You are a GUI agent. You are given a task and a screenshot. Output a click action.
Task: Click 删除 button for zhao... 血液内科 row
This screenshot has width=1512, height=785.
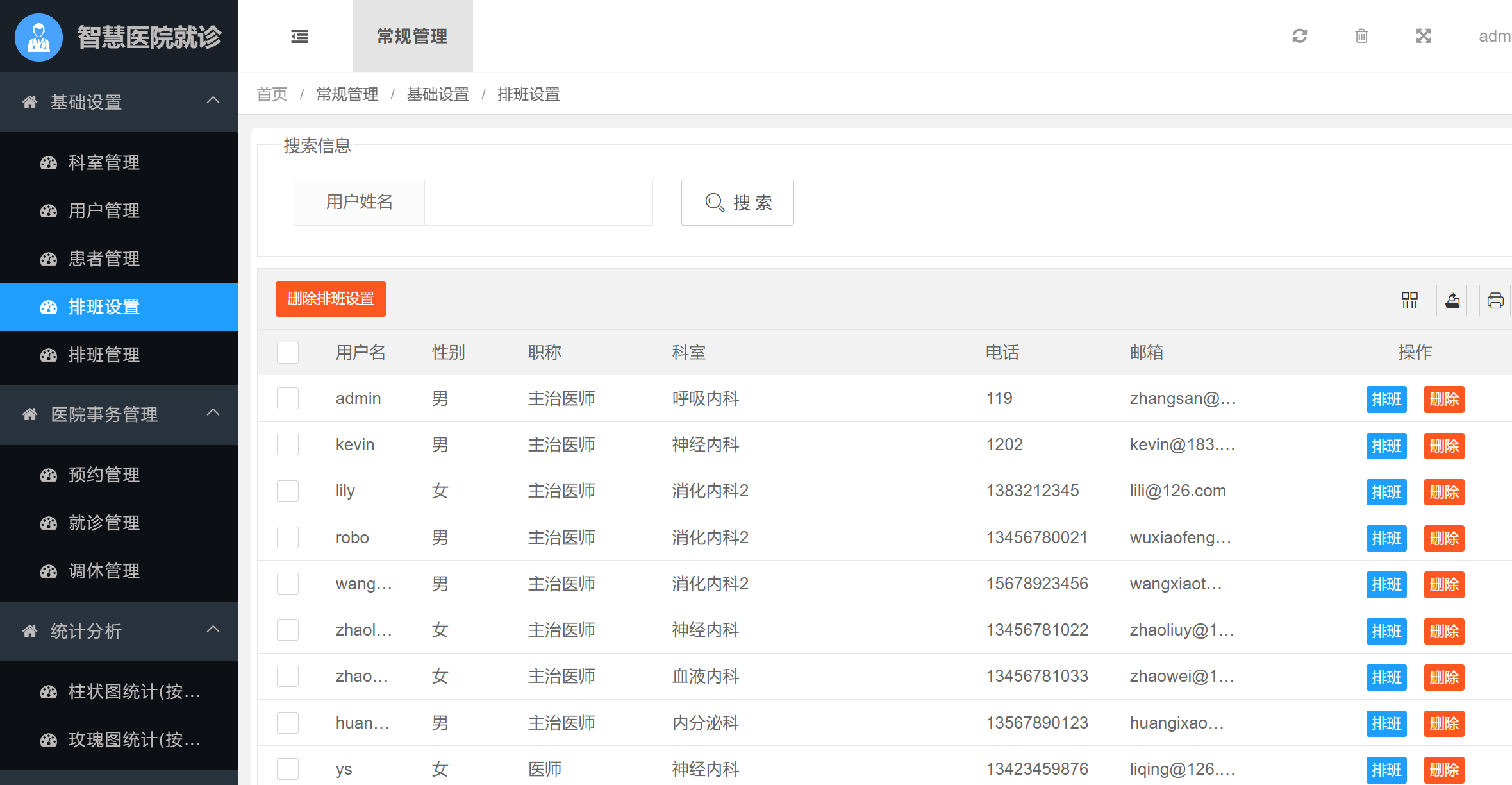click(x=1444, y=677)
